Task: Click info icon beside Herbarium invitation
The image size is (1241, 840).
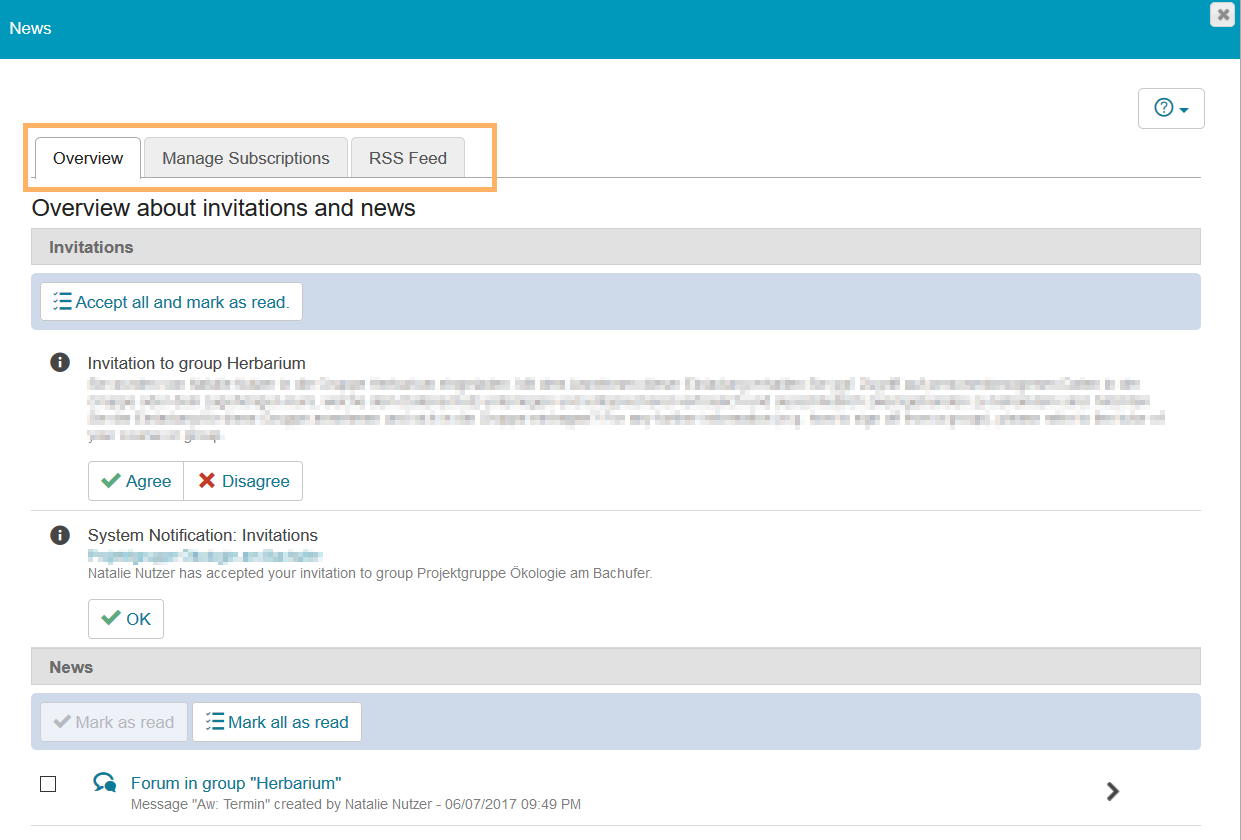Action: click(60, 362)
